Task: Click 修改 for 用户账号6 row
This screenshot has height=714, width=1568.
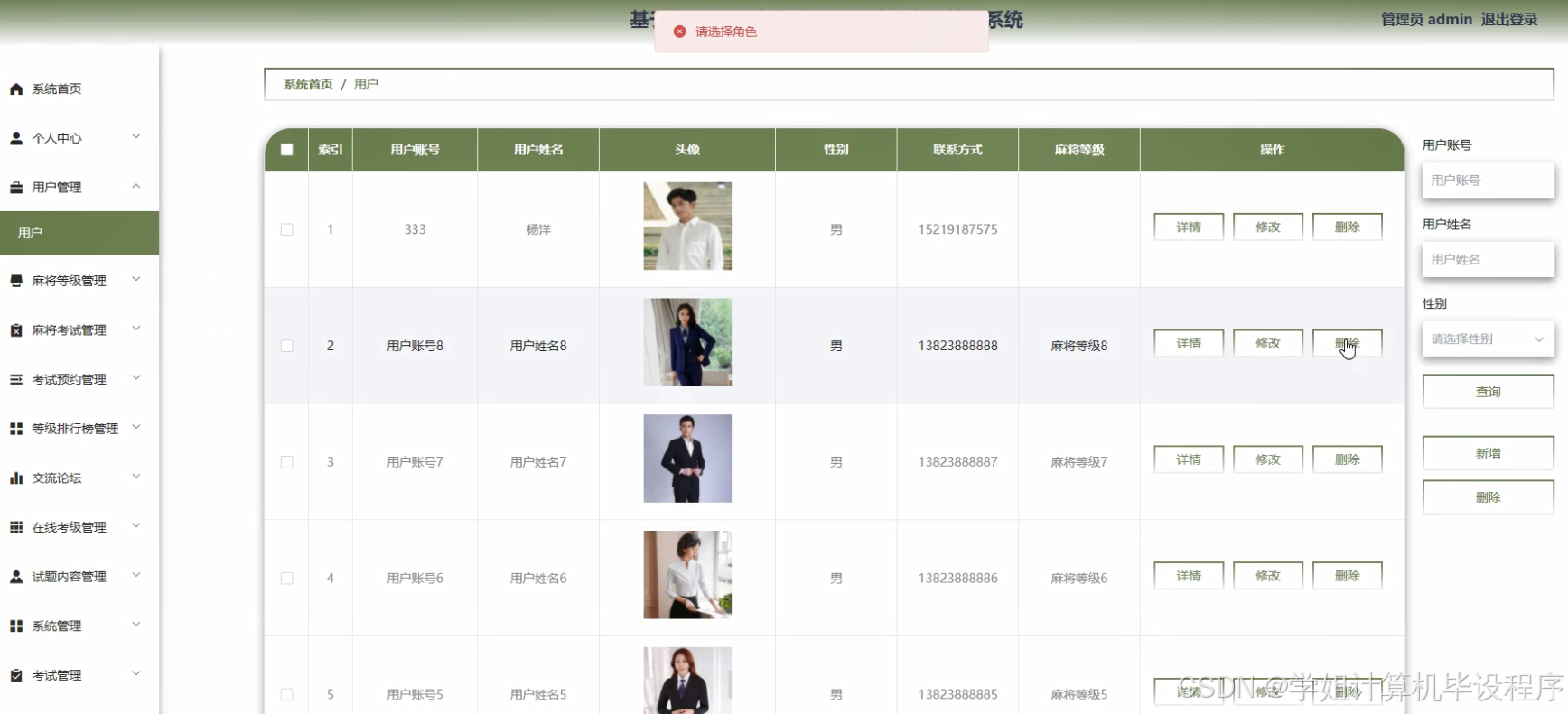Action: pyautogui.click(x=1268, y=576)
